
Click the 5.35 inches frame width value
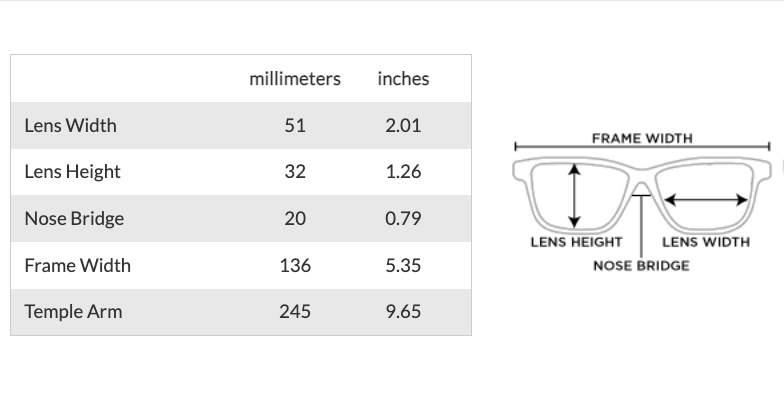click(x=403, y=265)
